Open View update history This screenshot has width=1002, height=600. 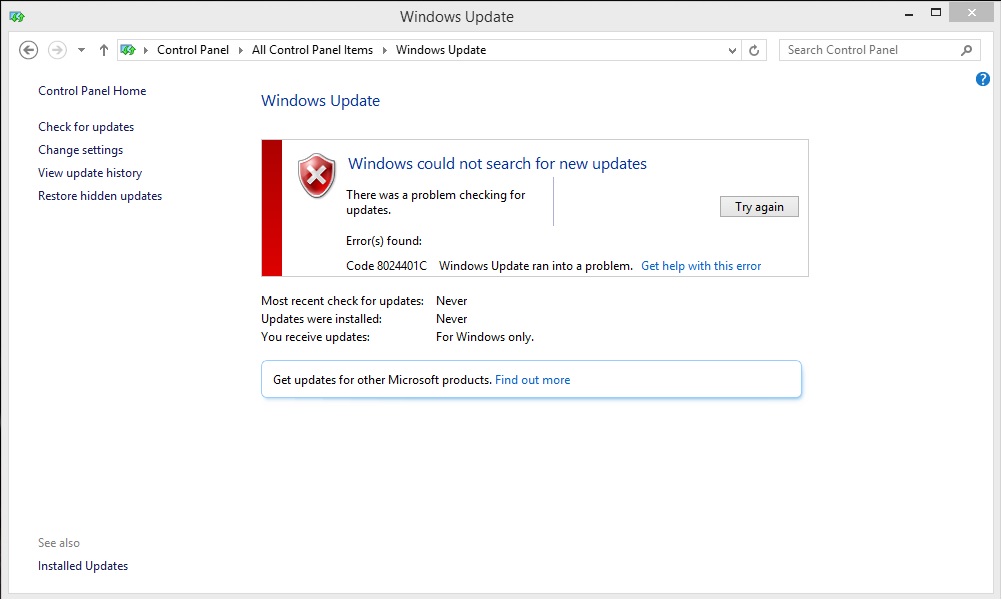(90, 173)
